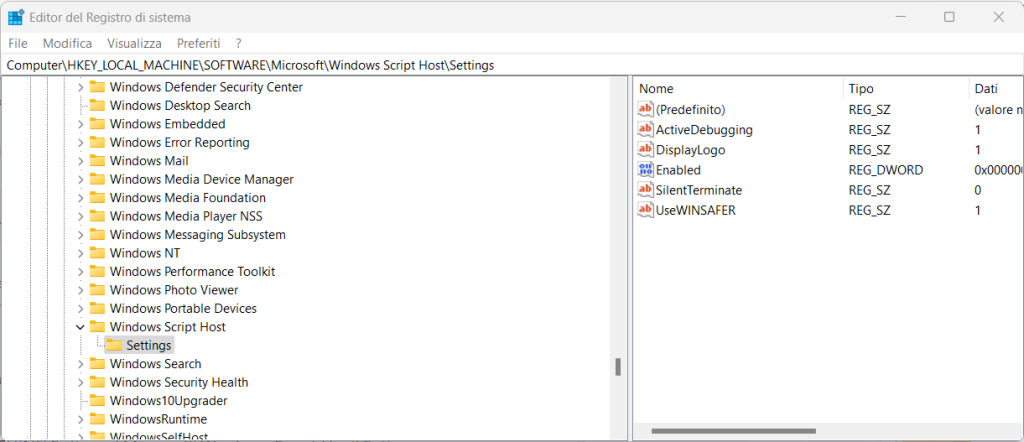The width and height of the screenshot is (1024, 442).
Task: Click the SilentTerminate value icon
Action: [645, 190]
